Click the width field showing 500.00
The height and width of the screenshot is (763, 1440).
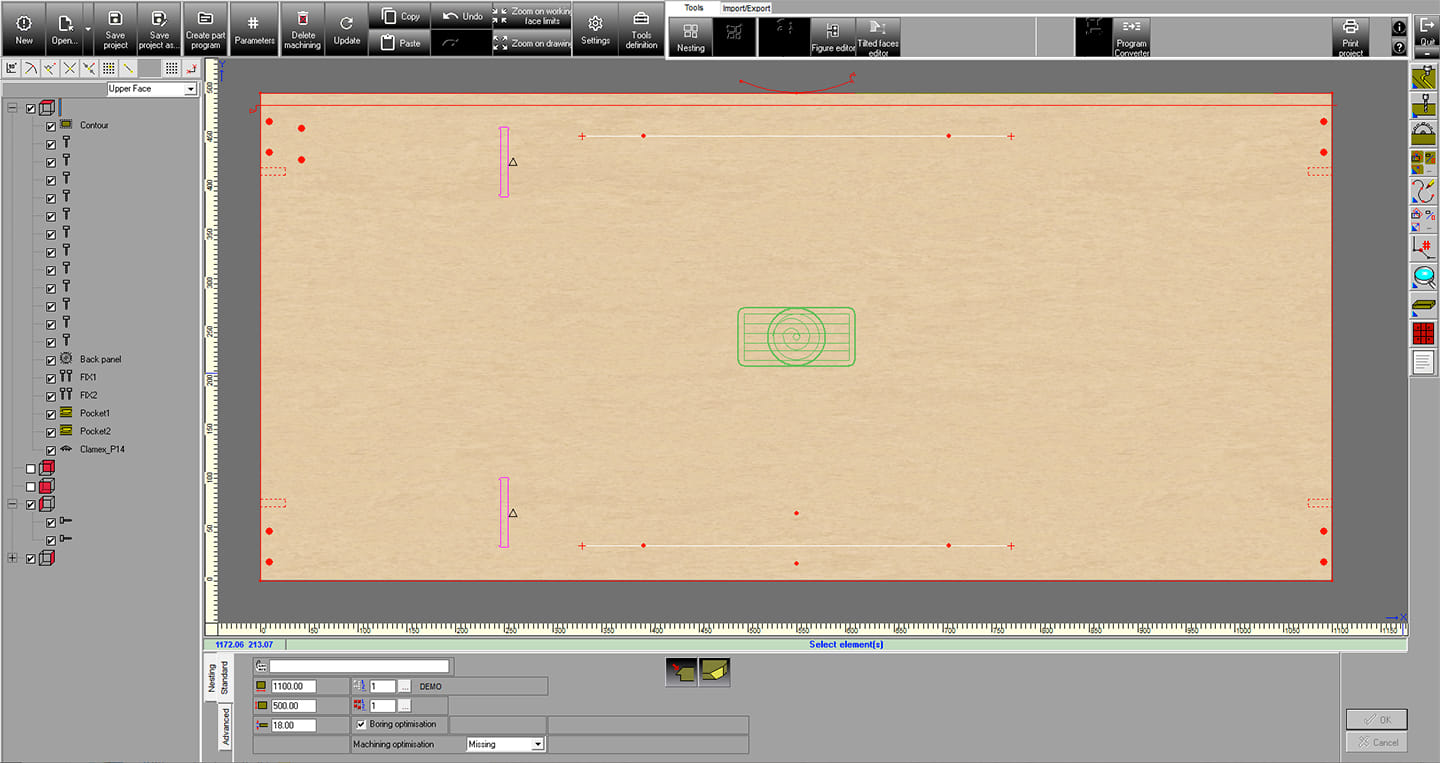click(x=294, y=706)
